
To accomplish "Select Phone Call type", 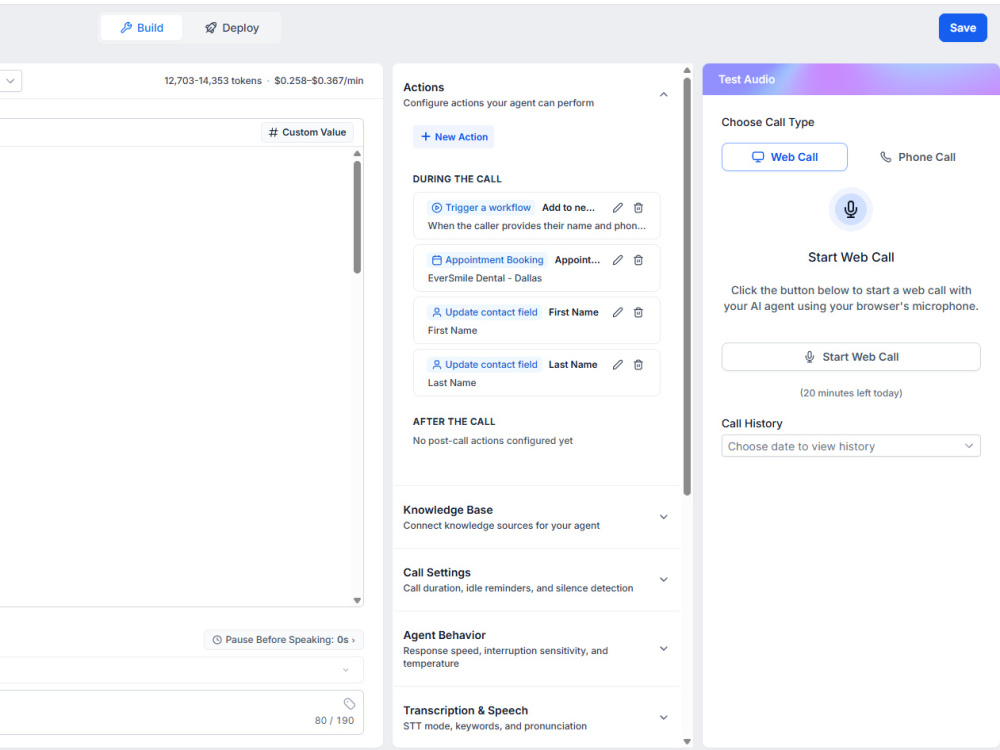I will coord(917,157).
